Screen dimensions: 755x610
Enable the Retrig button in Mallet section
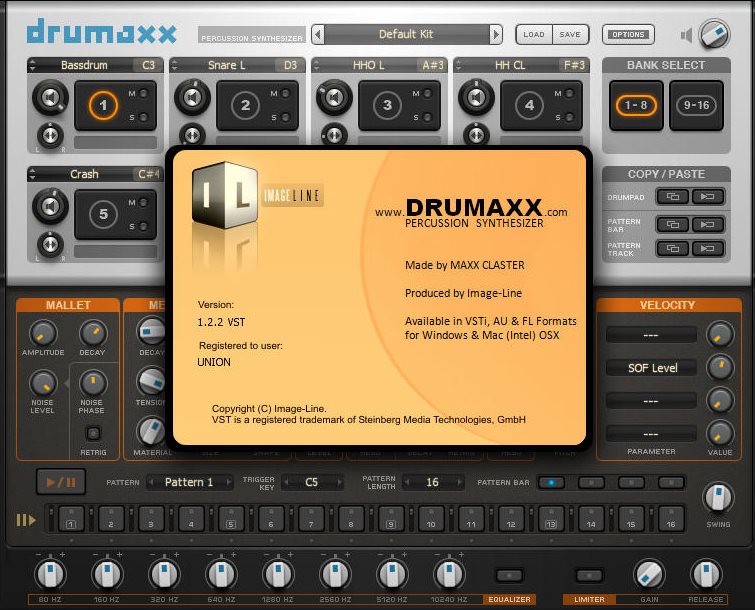[92, 433]
